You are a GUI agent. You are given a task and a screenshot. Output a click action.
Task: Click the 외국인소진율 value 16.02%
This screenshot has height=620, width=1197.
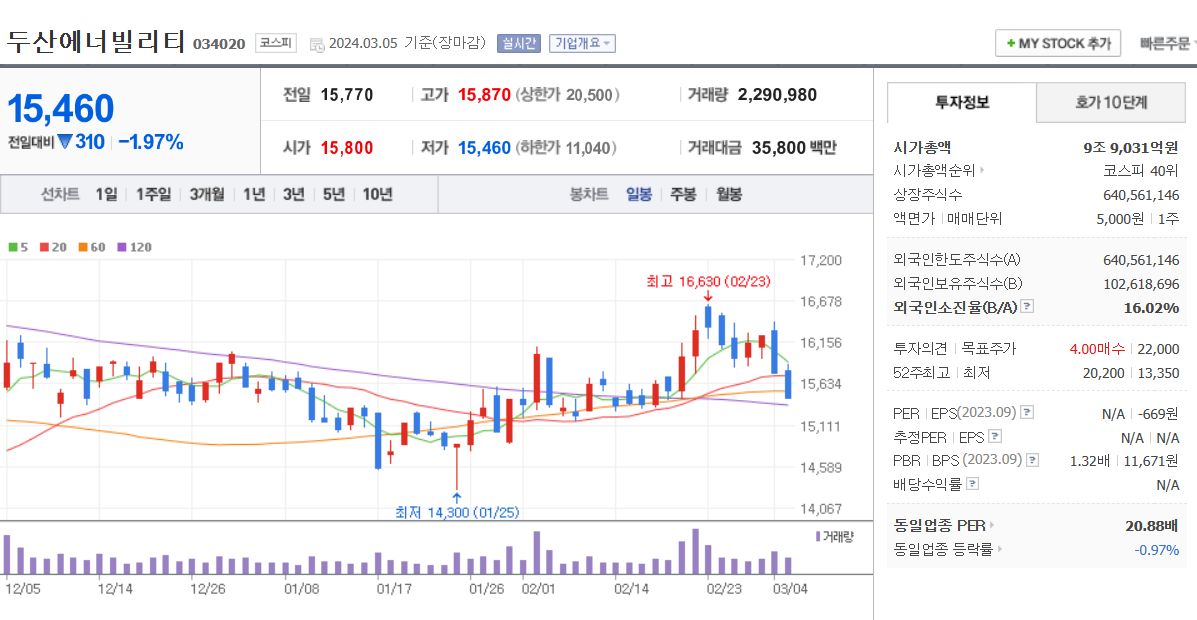1152,308
